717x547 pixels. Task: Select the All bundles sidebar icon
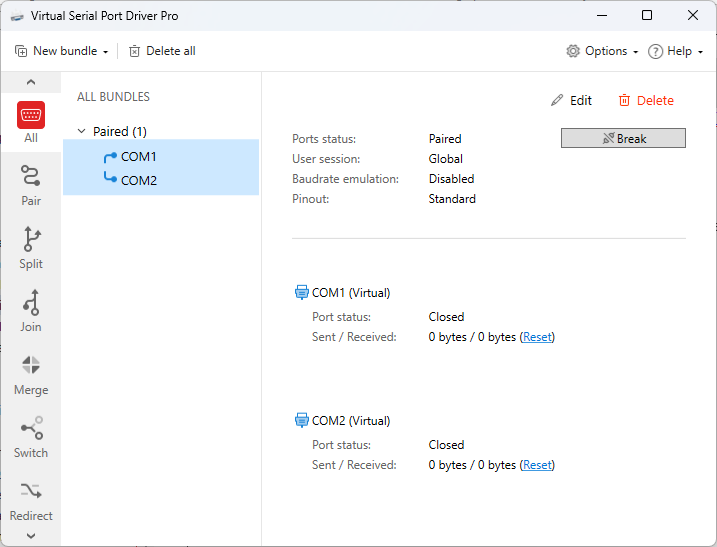pos(31,122)
